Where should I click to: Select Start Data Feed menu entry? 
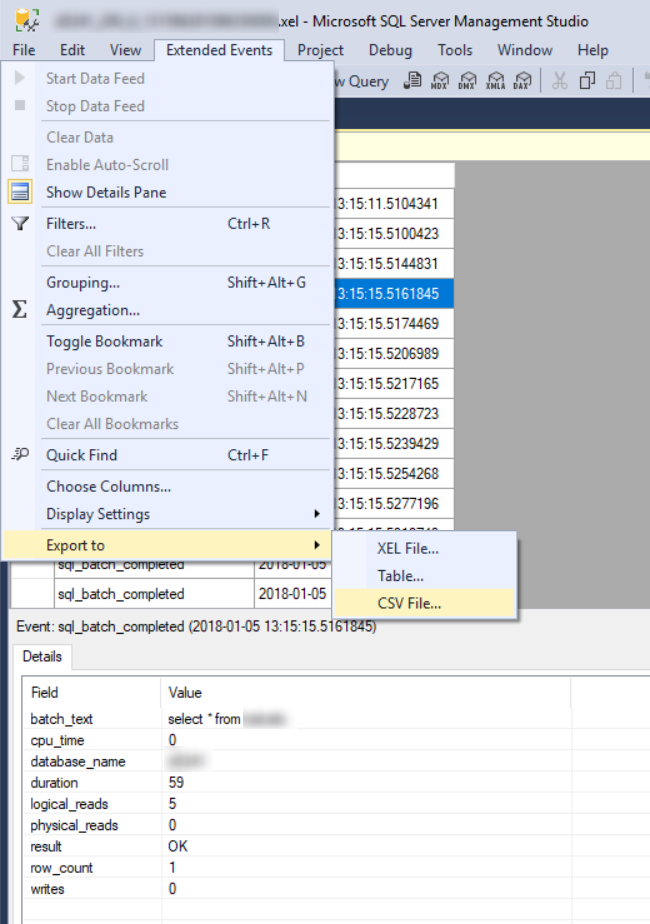point(168,78)
